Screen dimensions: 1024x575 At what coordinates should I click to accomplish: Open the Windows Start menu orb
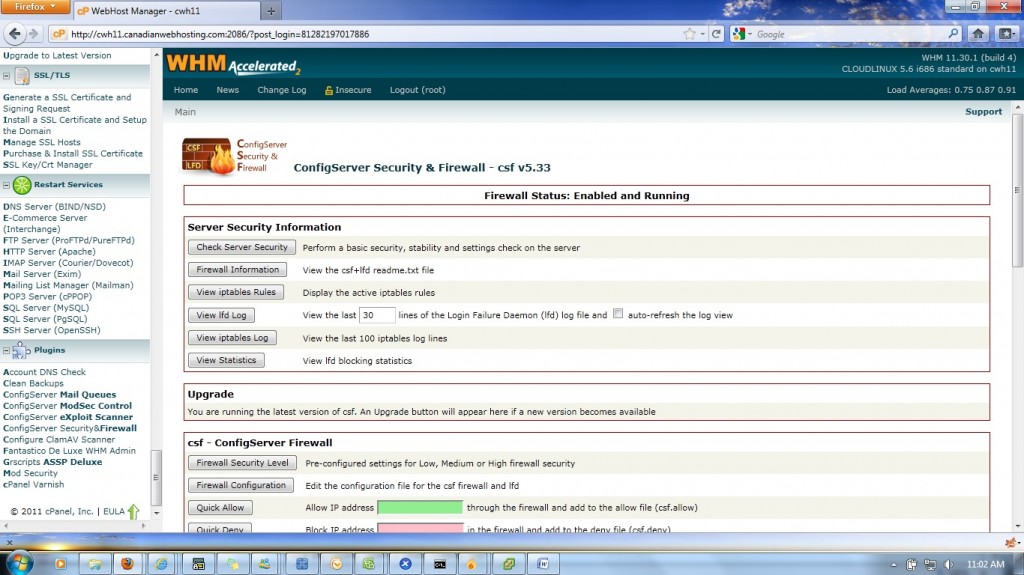coord(20,563)
